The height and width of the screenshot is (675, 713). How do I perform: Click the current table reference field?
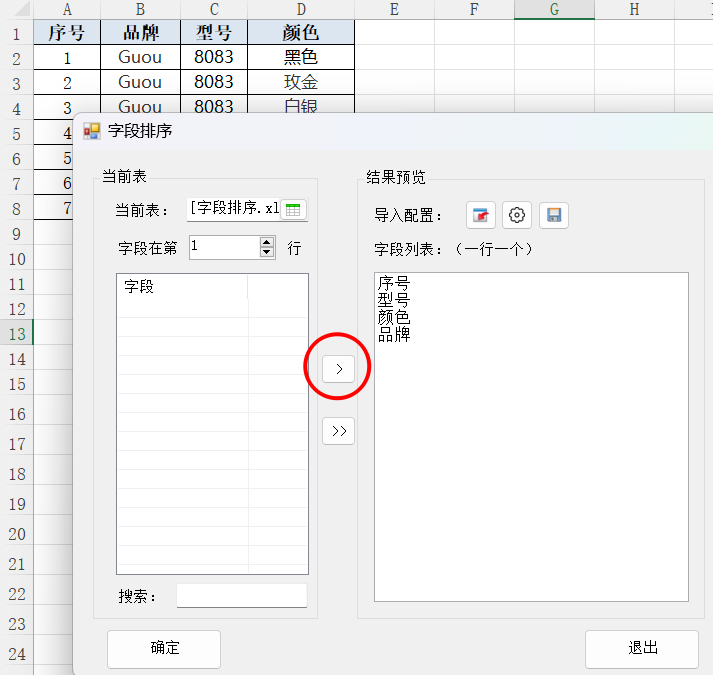[x=234, y=210]
